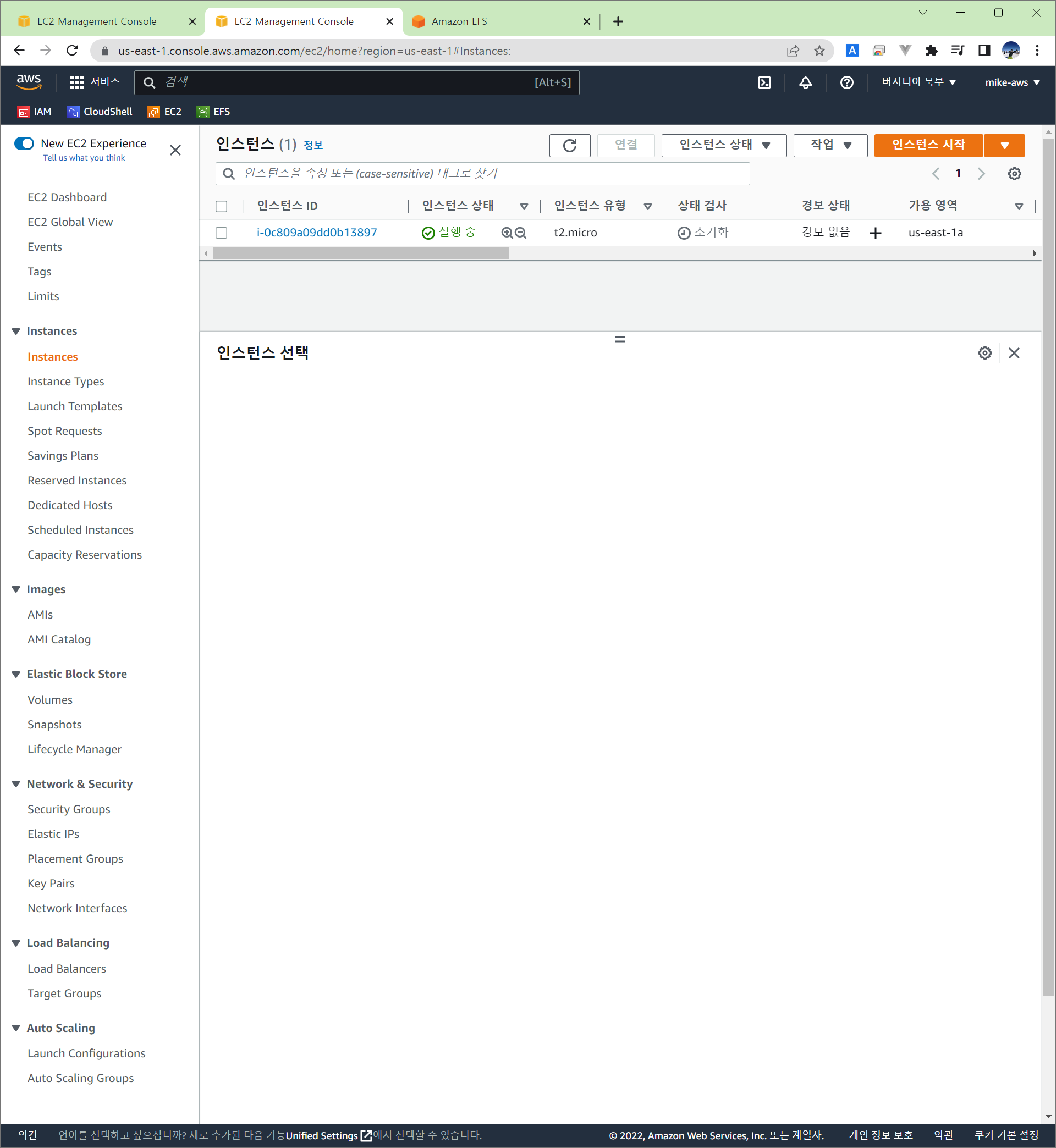Screen dimensions: 1056x1148
Task: Click the refresh instances button
Action: click(x=569, y=145)
